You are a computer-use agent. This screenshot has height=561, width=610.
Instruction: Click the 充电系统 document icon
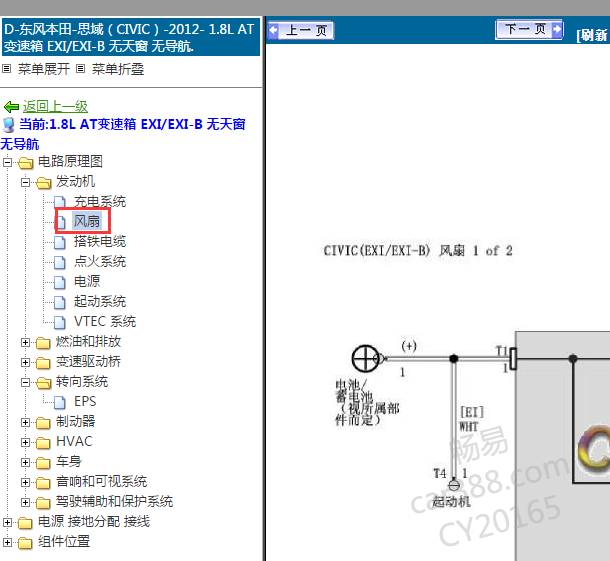pyautogui.click(x=60, y=202)
